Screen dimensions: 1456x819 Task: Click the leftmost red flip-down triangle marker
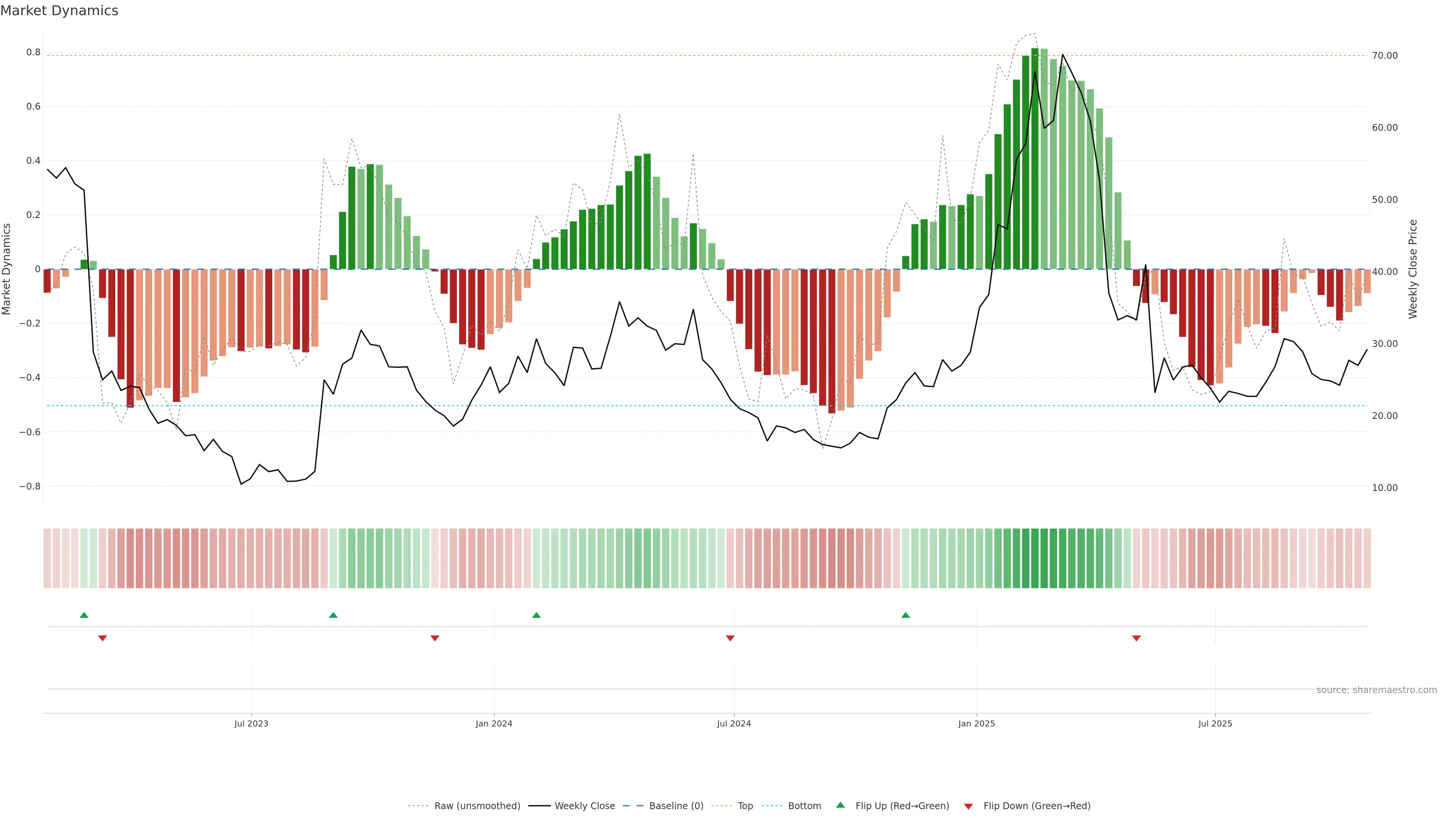coord(102,638)
